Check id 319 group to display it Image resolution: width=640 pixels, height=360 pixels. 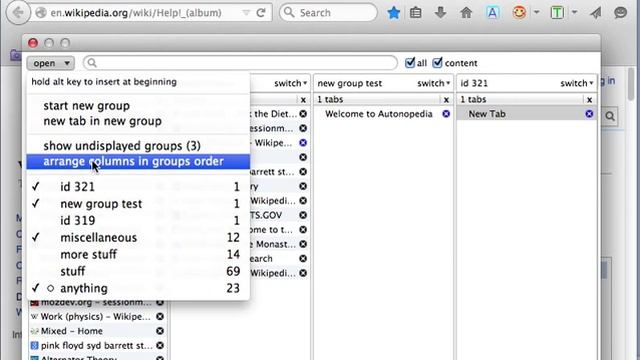138,220
